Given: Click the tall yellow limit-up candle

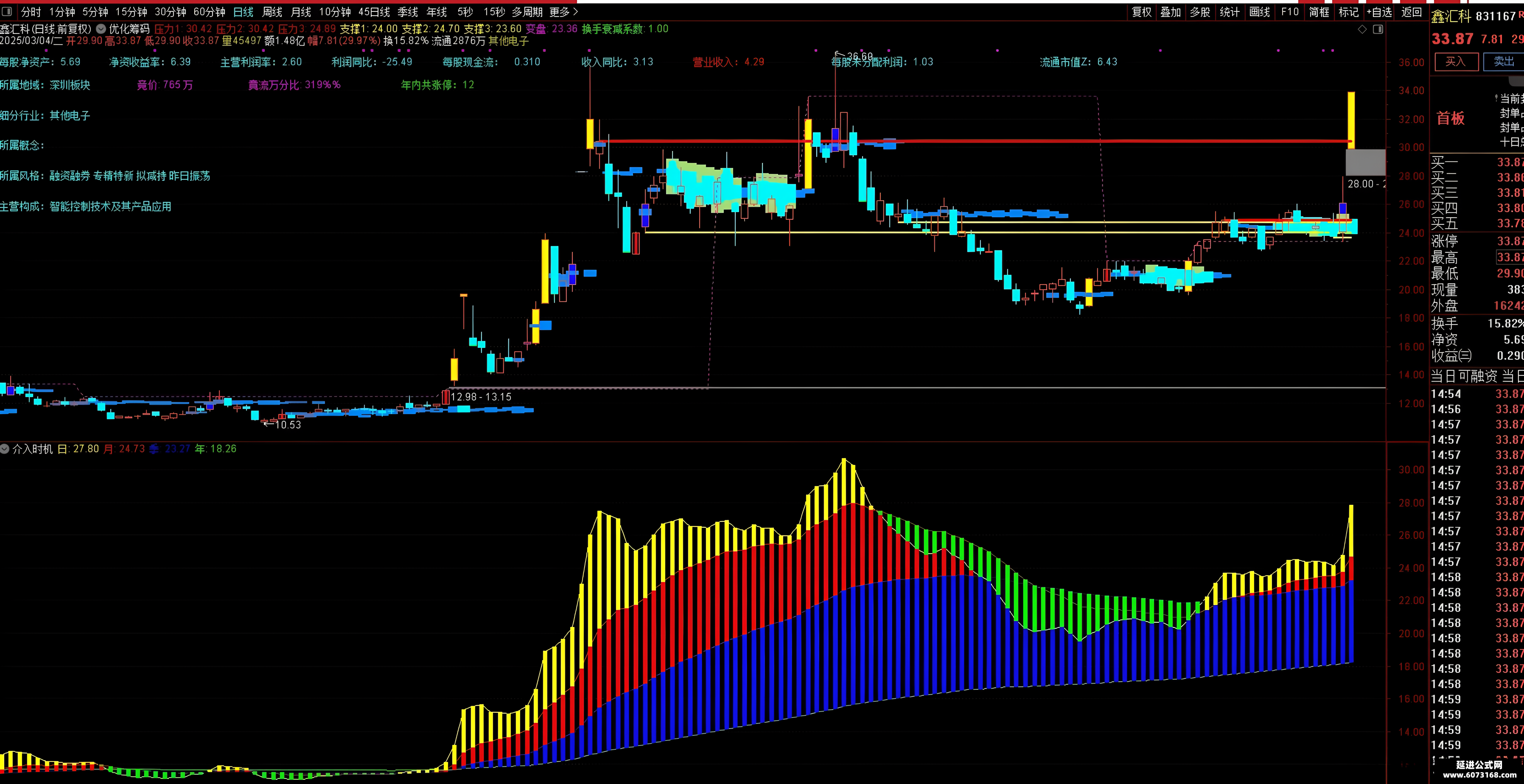Looking at the screenshot, I should tap(1351, 120).
